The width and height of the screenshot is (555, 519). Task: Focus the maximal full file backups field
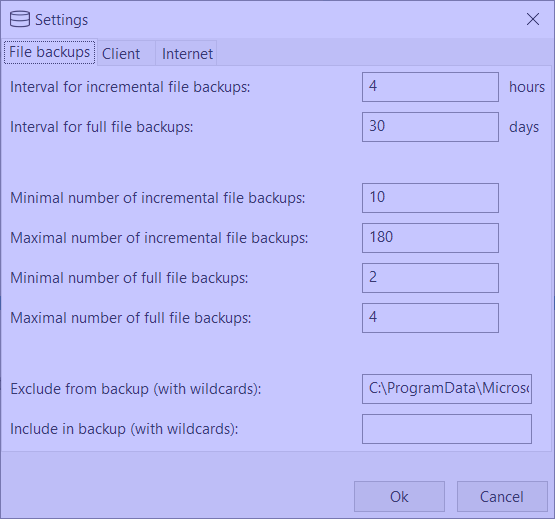[x=430, y=318]
